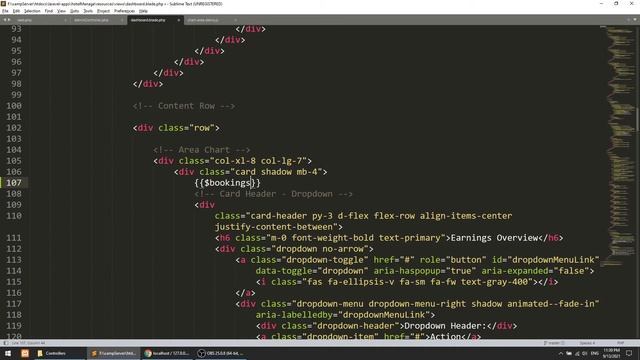Click the battery tray icon

coord(569,353)
